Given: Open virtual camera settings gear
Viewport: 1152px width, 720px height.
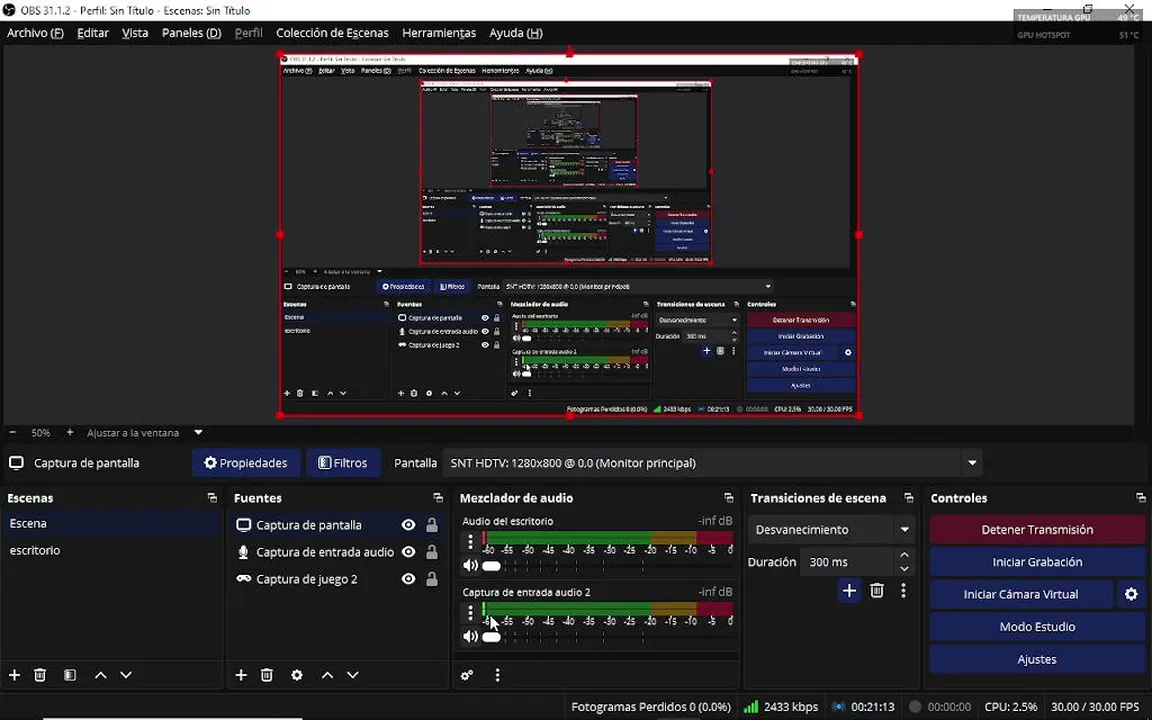Looking at the screenshot, I should [1131, 594].
